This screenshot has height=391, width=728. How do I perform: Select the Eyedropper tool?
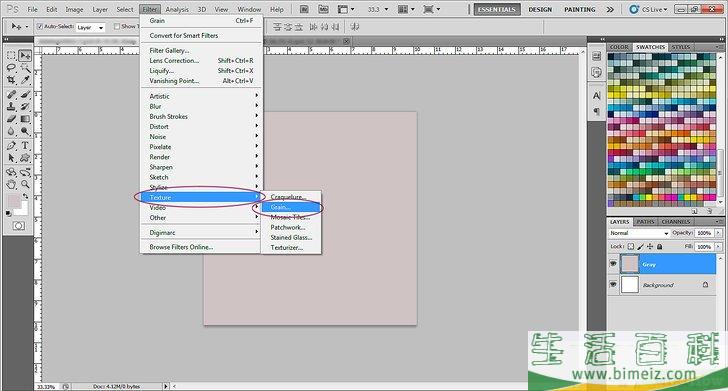(x=25, y=80)
